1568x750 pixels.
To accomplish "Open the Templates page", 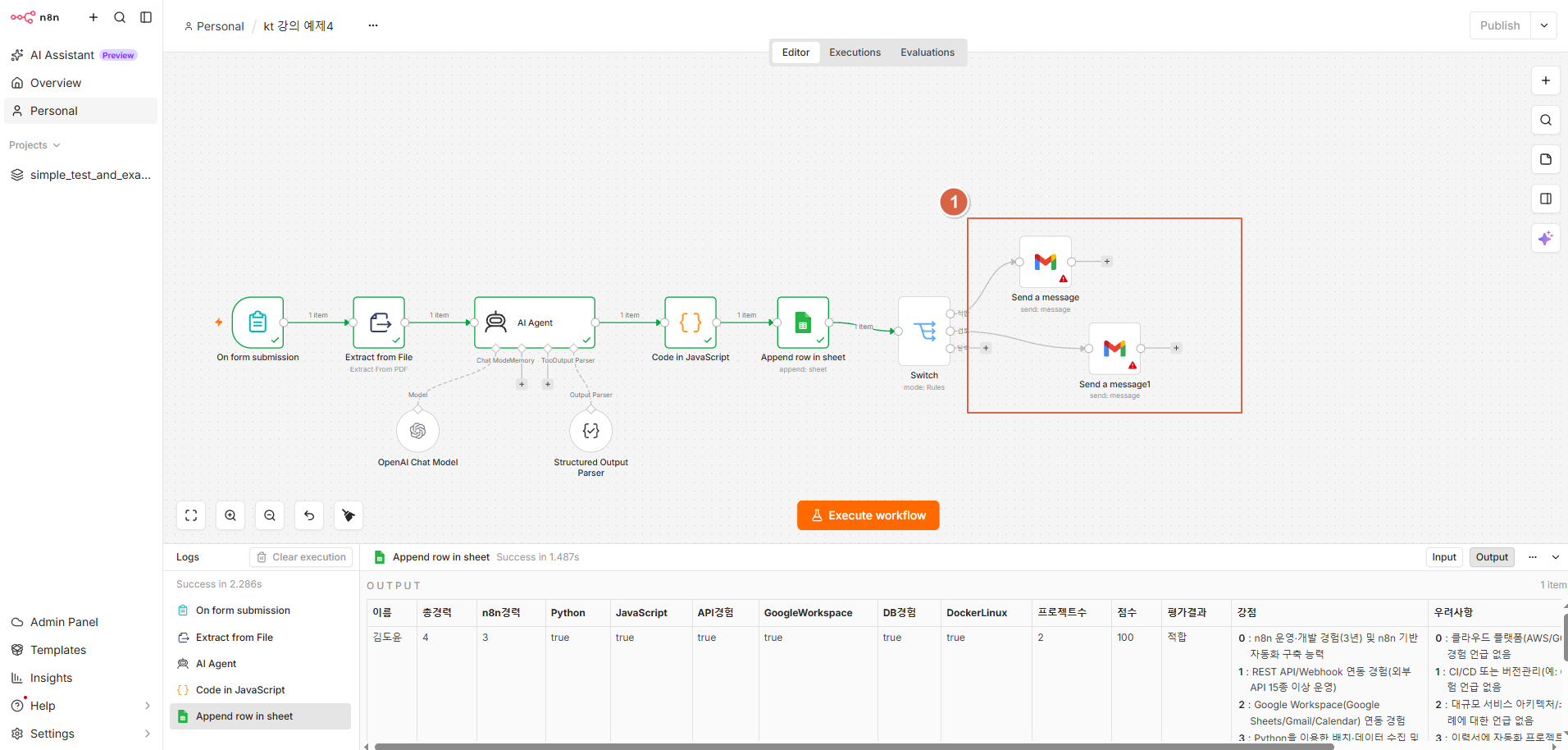I will 80,650.
